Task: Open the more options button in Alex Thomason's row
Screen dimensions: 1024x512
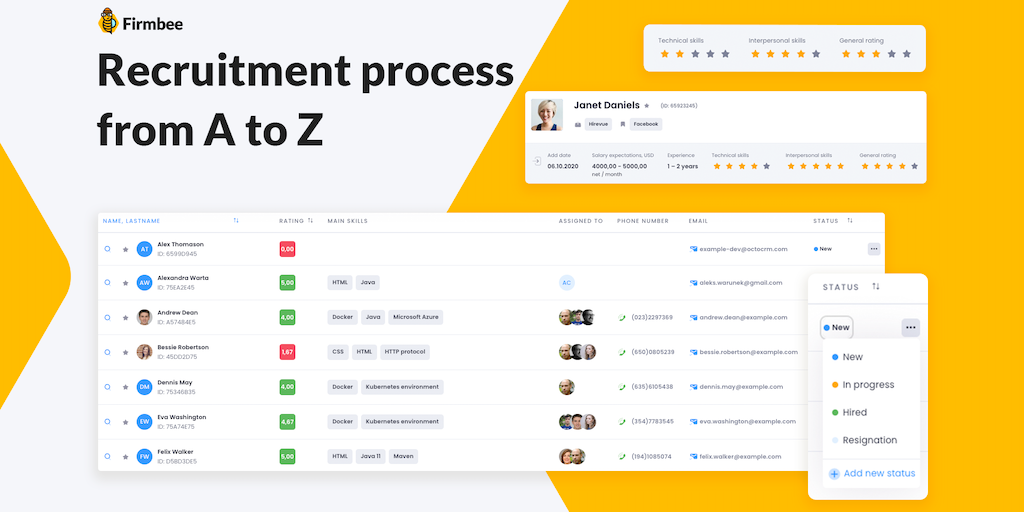Action: click(874, 249)
